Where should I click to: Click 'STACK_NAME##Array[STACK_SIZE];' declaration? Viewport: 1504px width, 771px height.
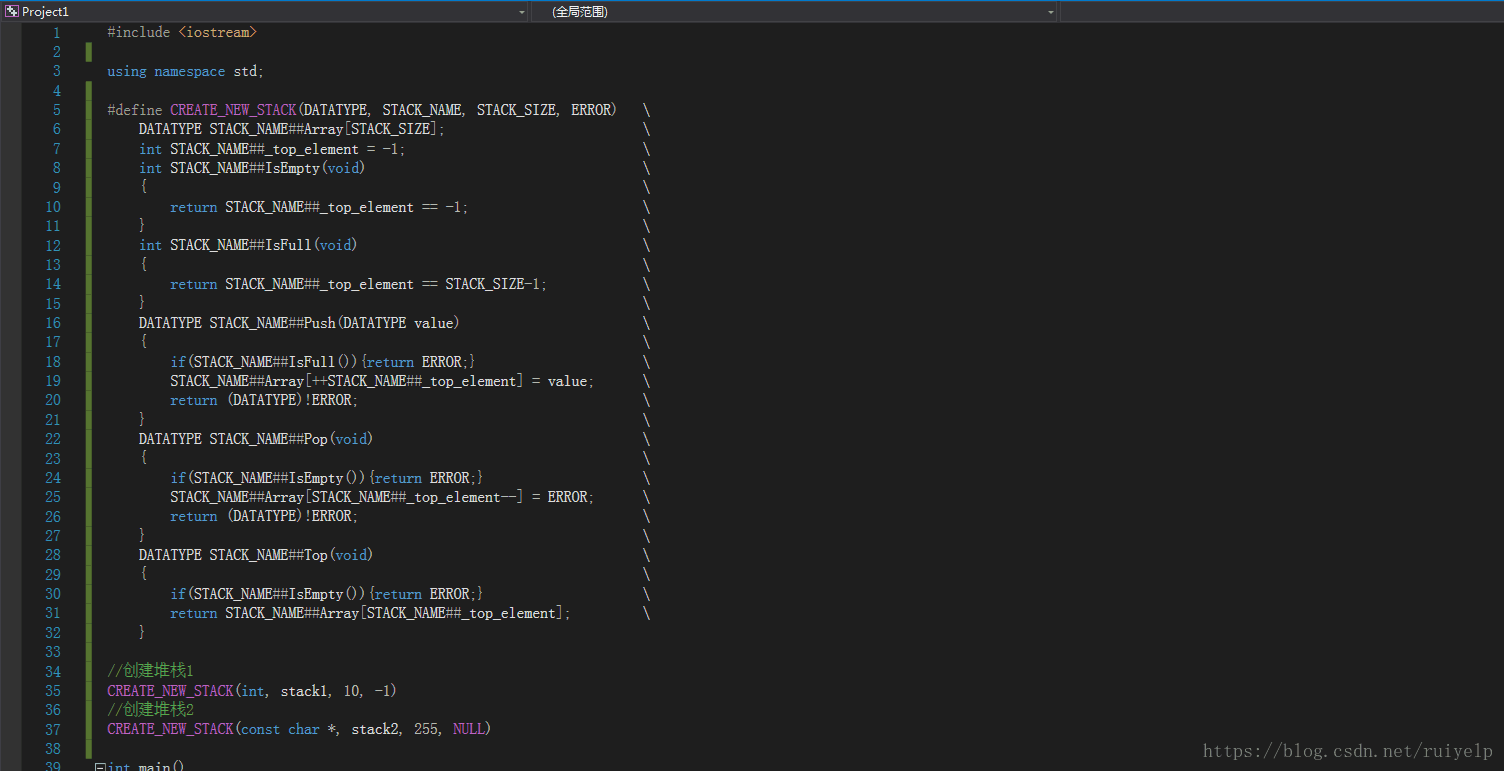[x=327, y=129]
